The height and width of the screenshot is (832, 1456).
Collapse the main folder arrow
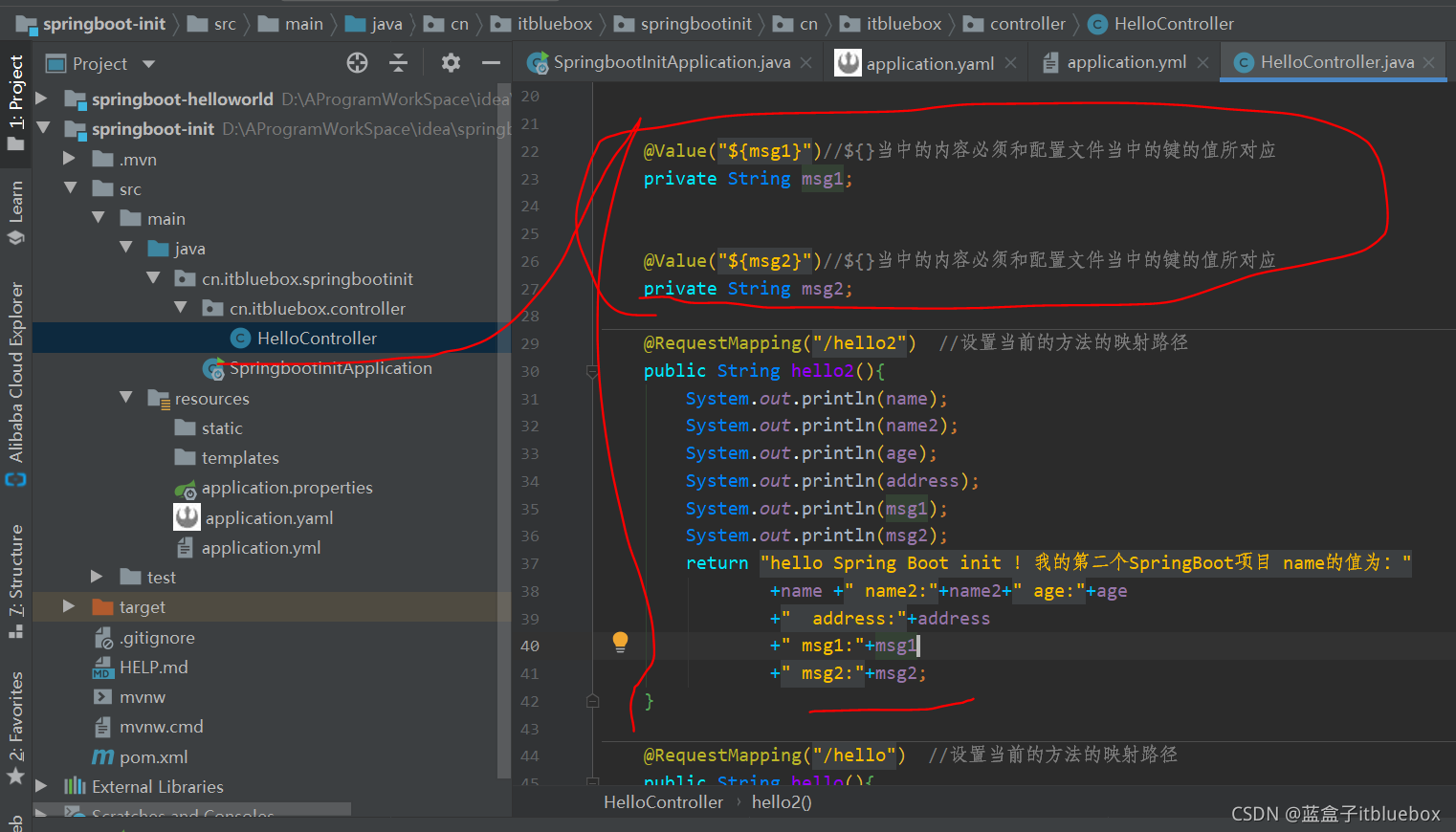pyautogui.click(x=98, y=217)
